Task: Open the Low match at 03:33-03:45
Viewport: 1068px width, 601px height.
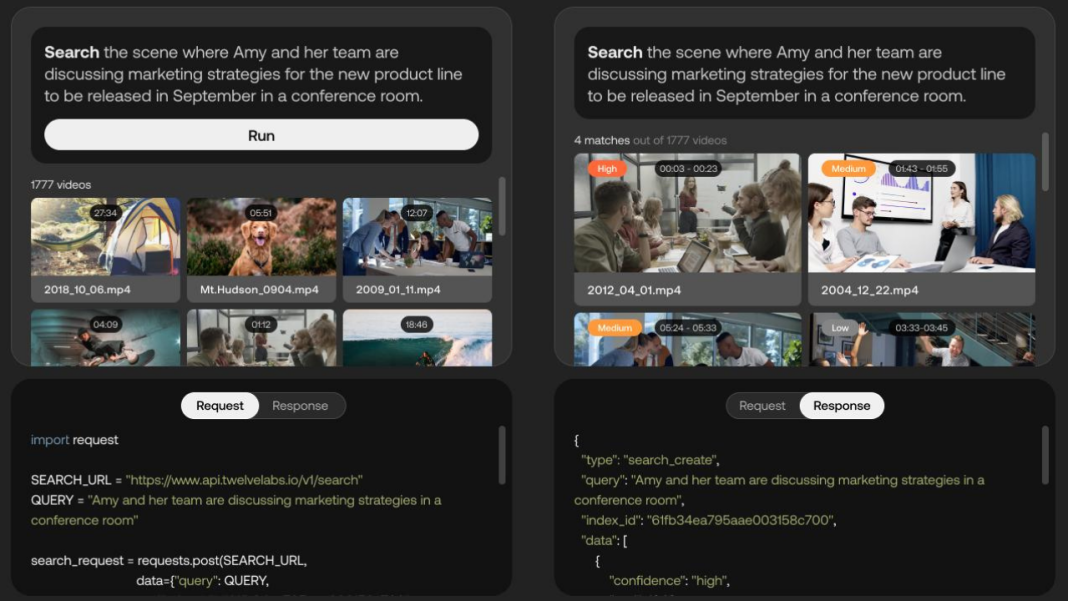Action: click(922, 339)
